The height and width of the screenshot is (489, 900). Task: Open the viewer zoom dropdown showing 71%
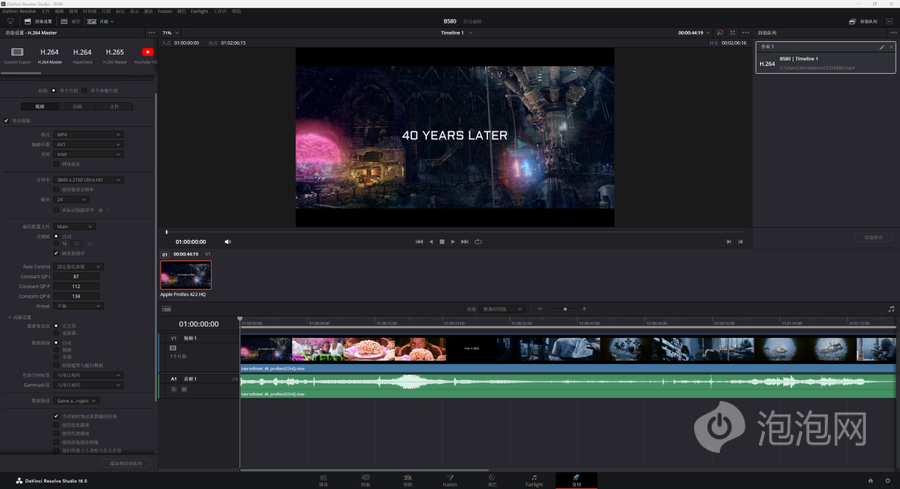coord(170,33)
